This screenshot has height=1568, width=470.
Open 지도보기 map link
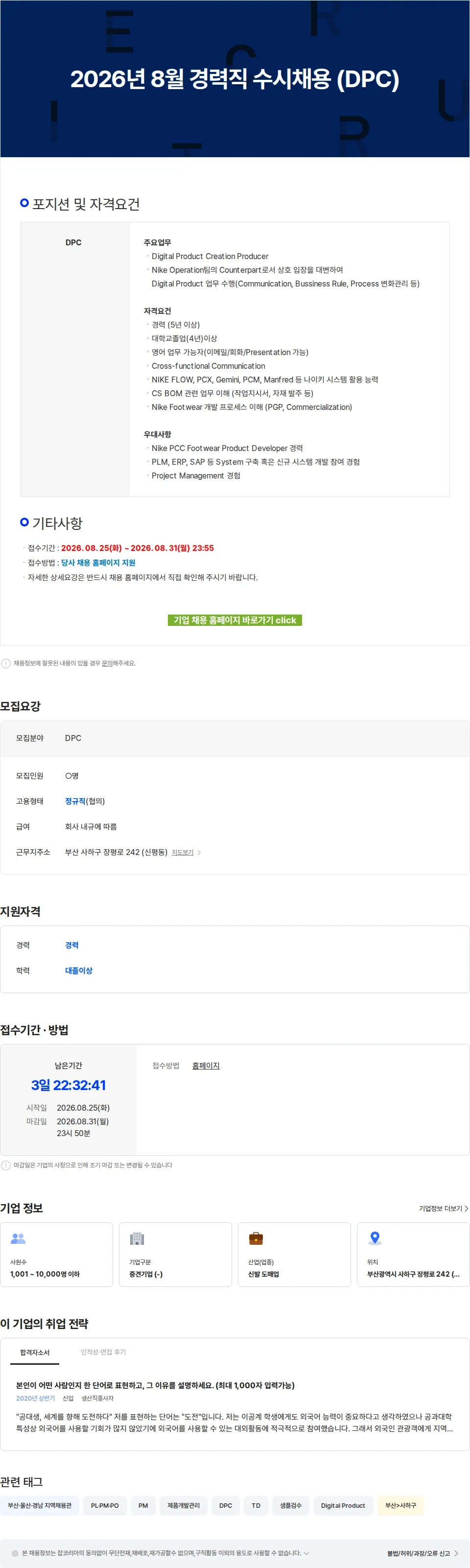182,852
